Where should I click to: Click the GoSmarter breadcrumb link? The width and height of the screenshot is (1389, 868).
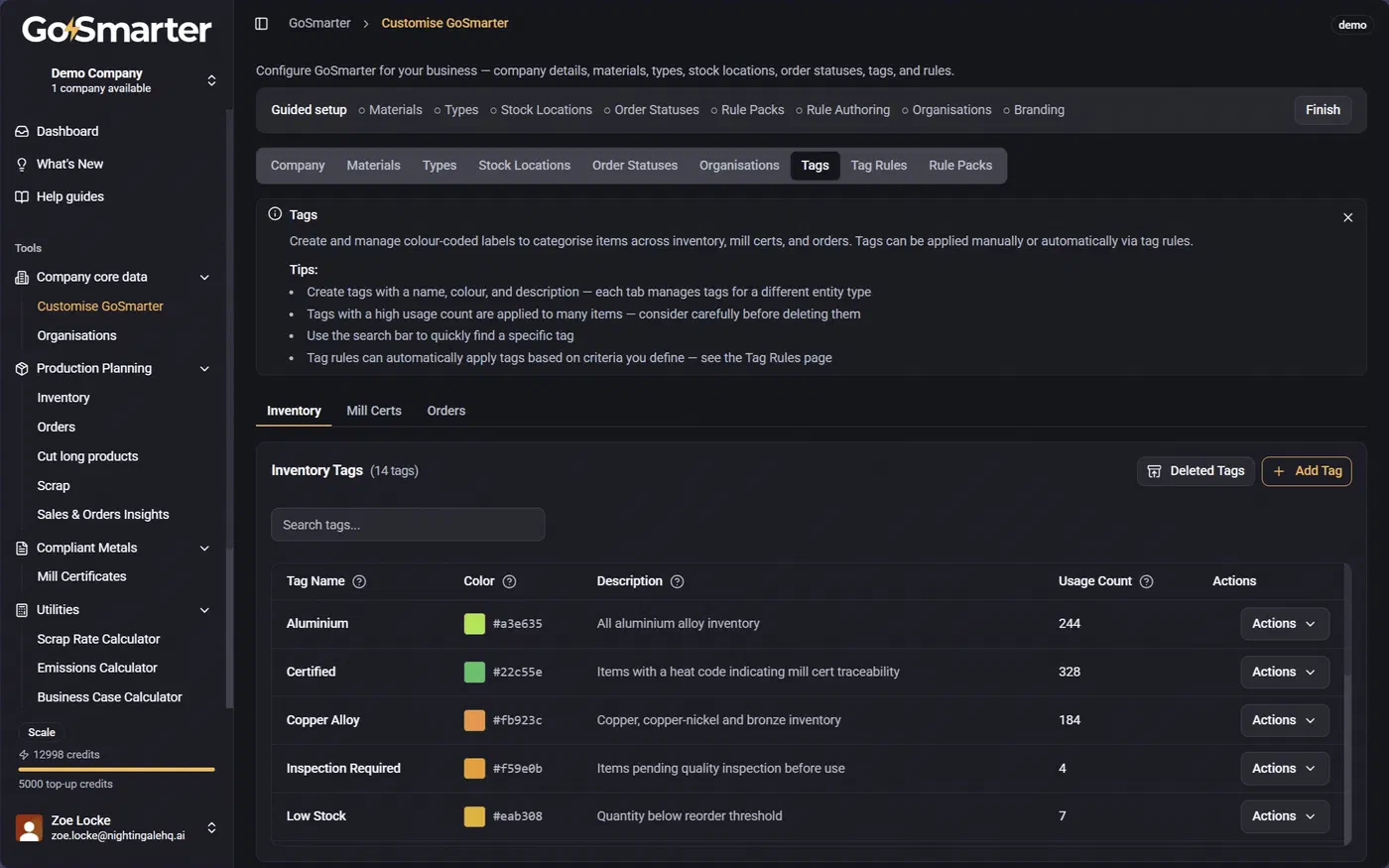[319, 23]
